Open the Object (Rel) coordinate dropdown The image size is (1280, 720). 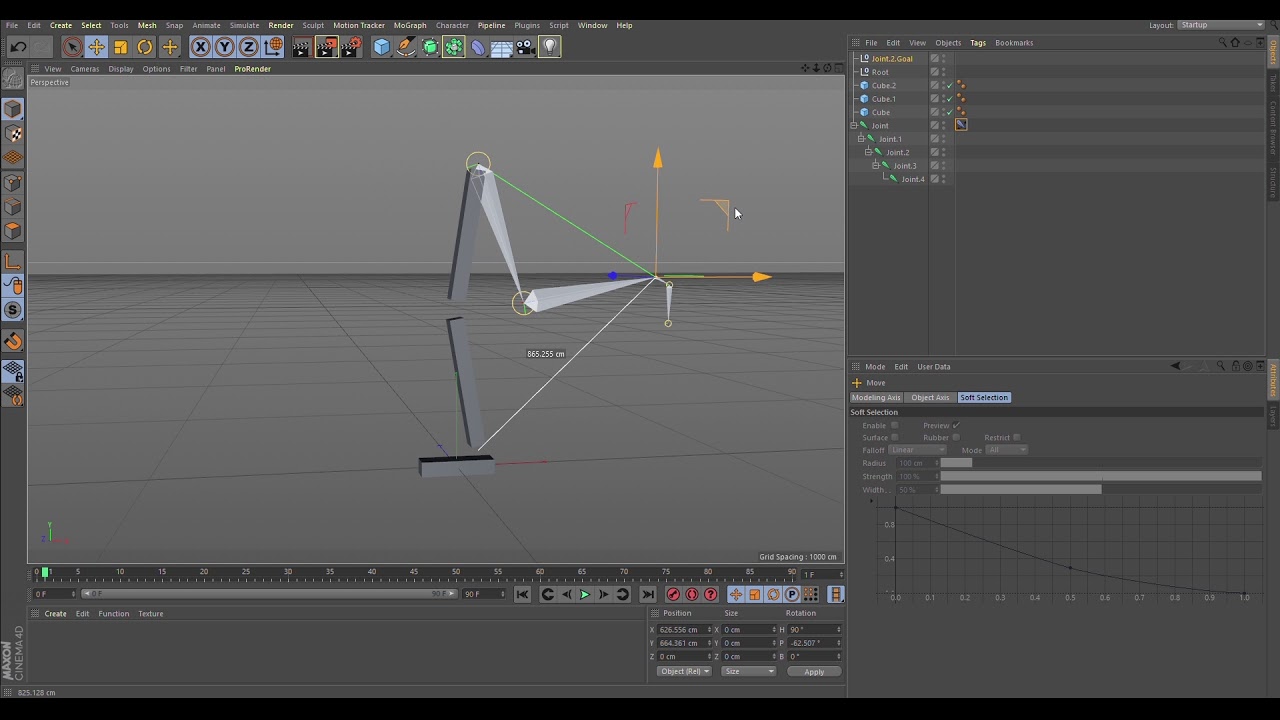click(x=684, y=672)
